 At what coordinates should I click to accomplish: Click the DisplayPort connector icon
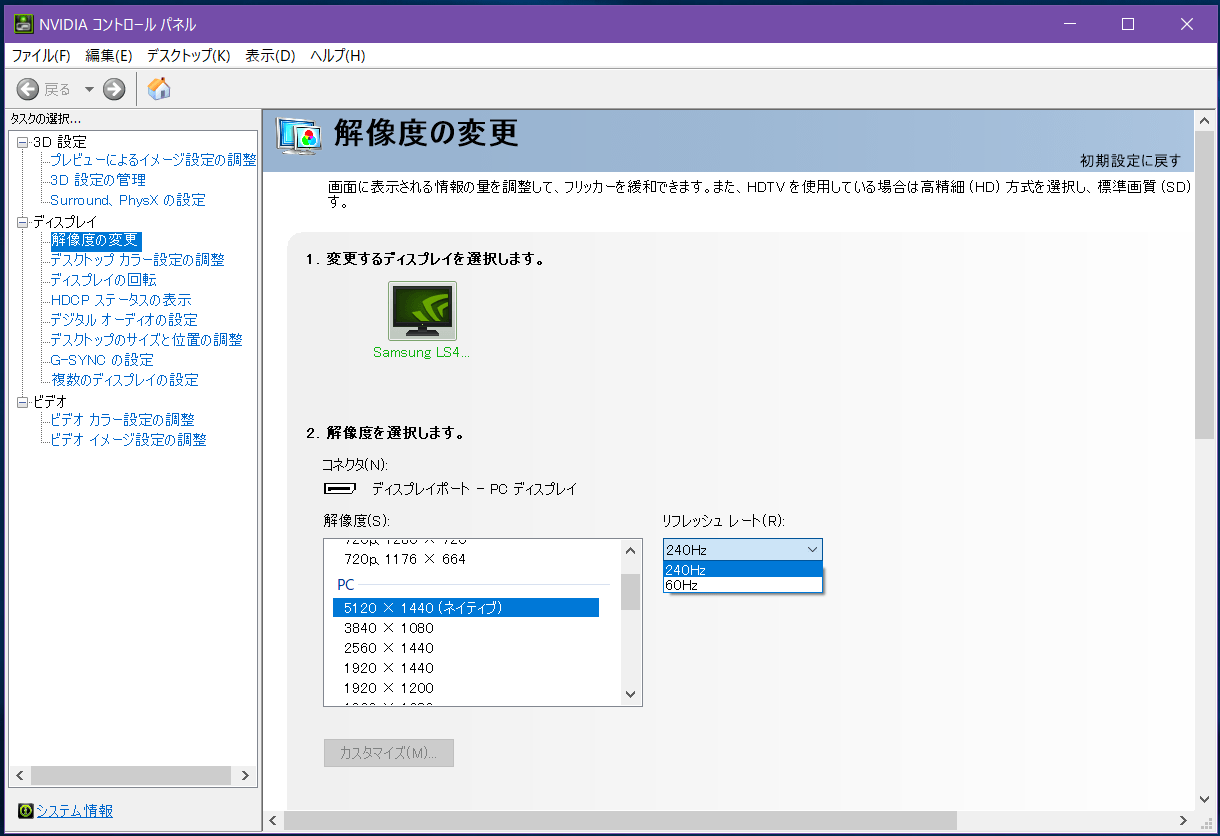pos(341,489)
